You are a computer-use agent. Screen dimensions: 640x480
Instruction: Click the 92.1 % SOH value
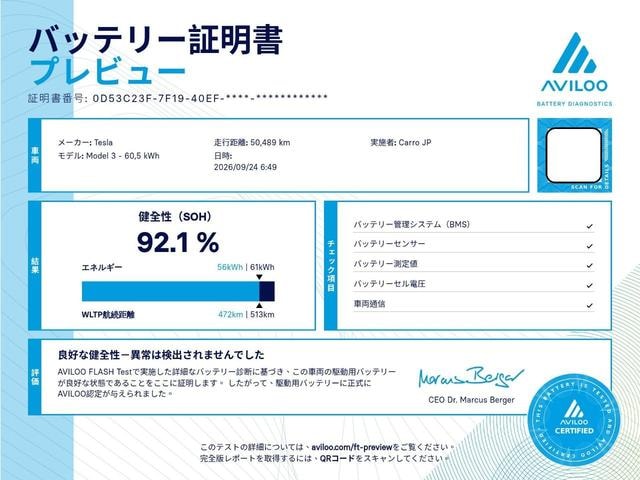178,242
